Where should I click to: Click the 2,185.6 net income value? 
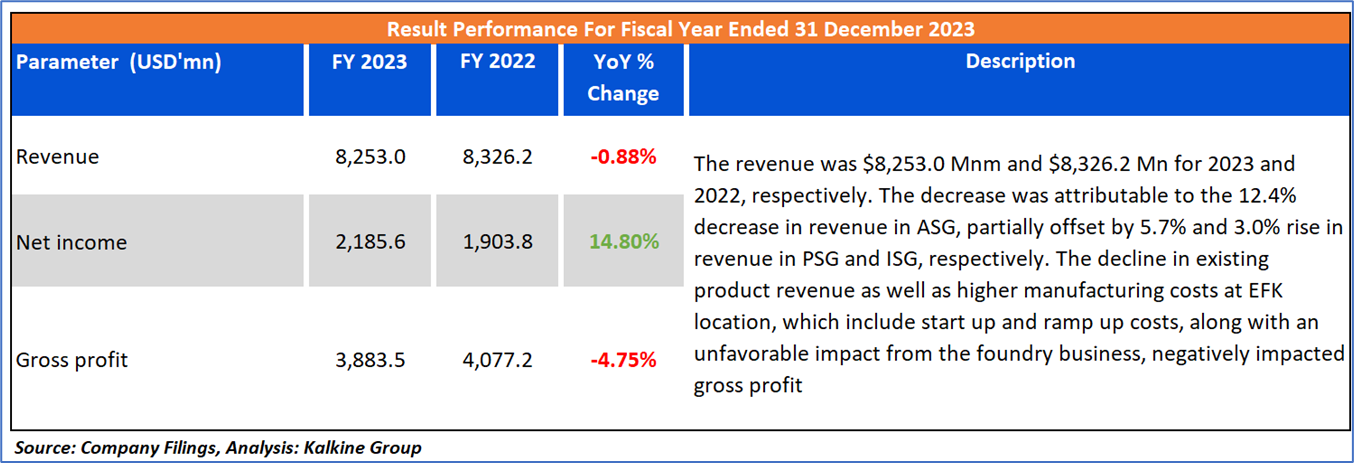pyautogui.click(x=370, y=242)
